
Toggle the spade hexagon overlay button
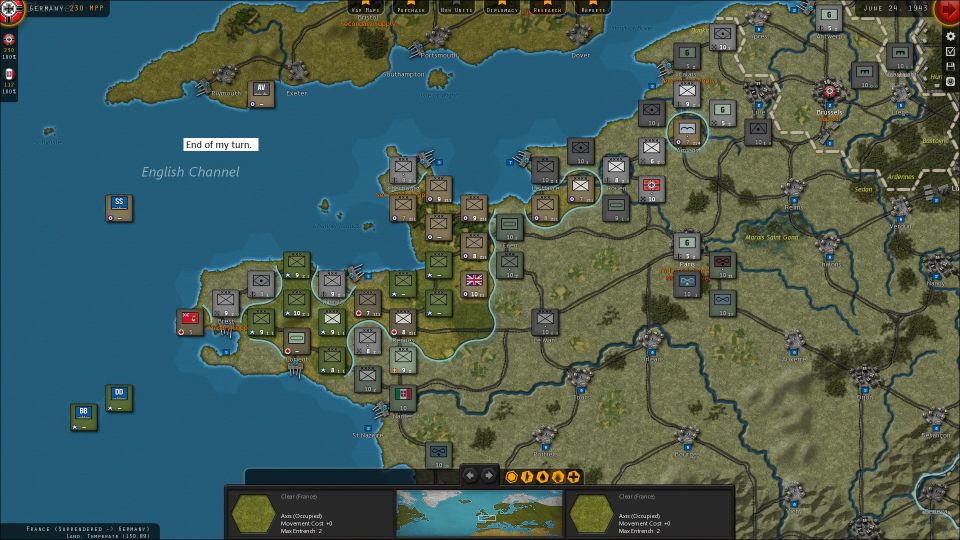558,476
